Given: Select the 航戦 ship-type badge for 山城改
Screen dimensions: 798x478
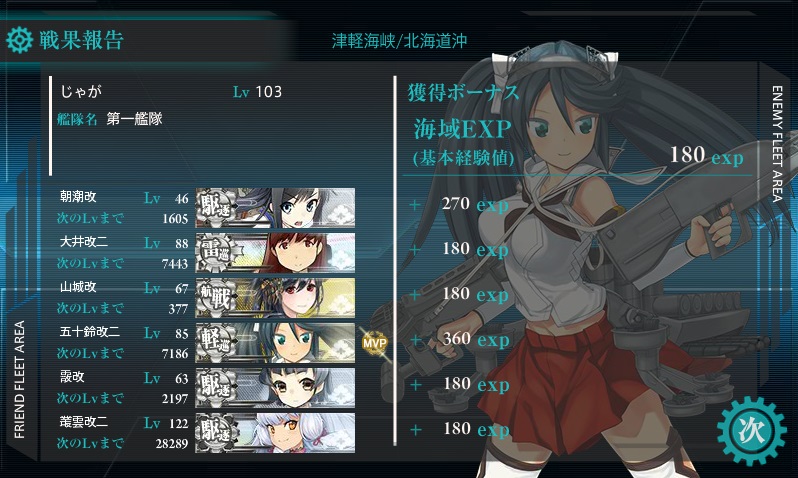Looking at the screenshot, I should [x=216, y=297].
